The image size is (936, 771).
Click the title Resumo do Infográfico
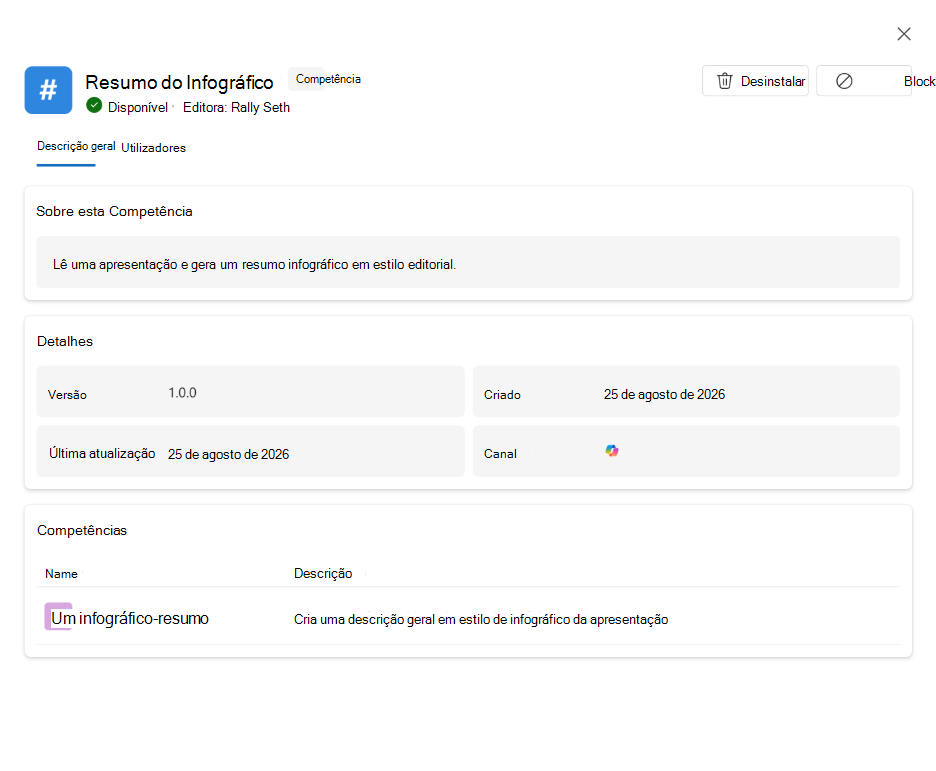pyautogui.click(x=179, y=82)
